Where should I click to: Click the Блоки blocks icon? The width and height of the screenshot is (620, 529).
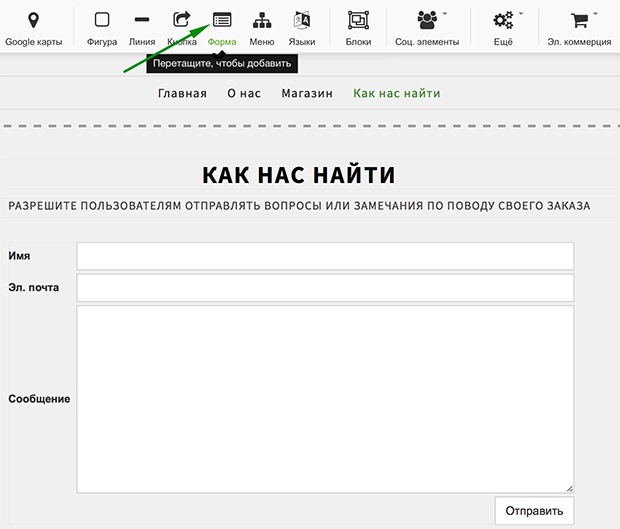click(x=358, y=20)
